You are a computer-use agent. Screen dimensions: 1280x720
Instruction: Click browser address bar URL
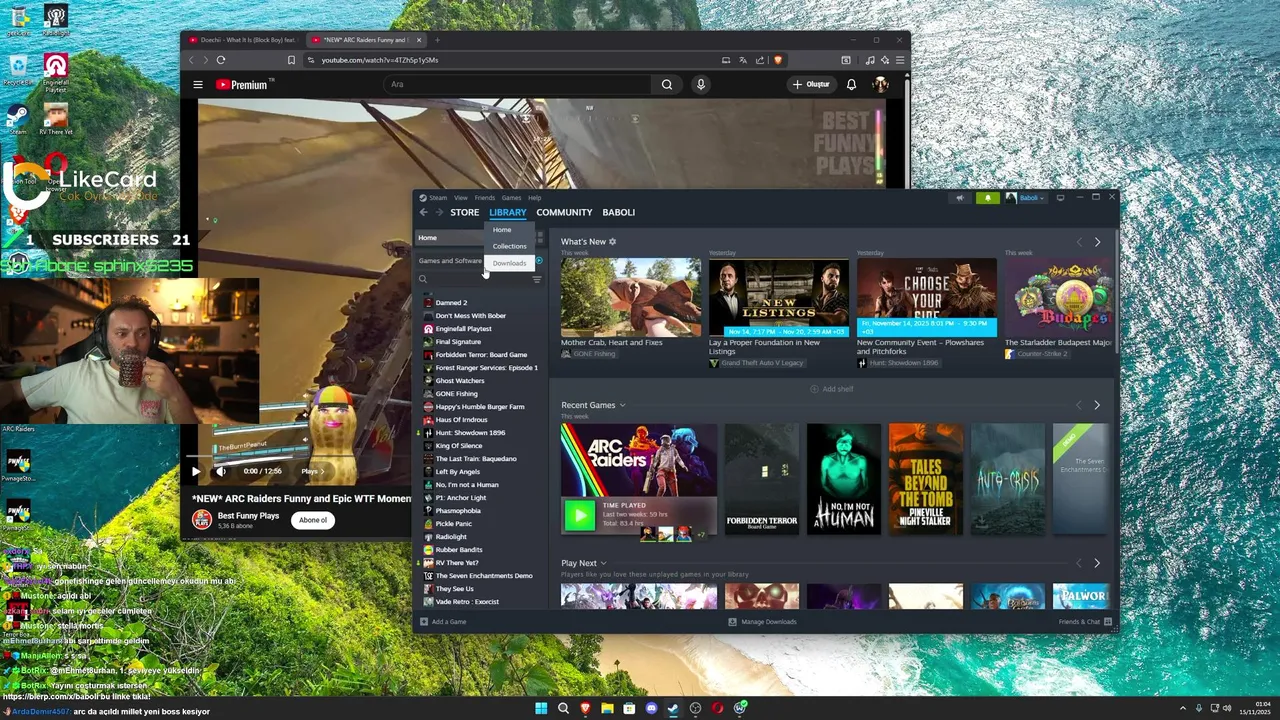pyautogui.click(x=380, y=60)
